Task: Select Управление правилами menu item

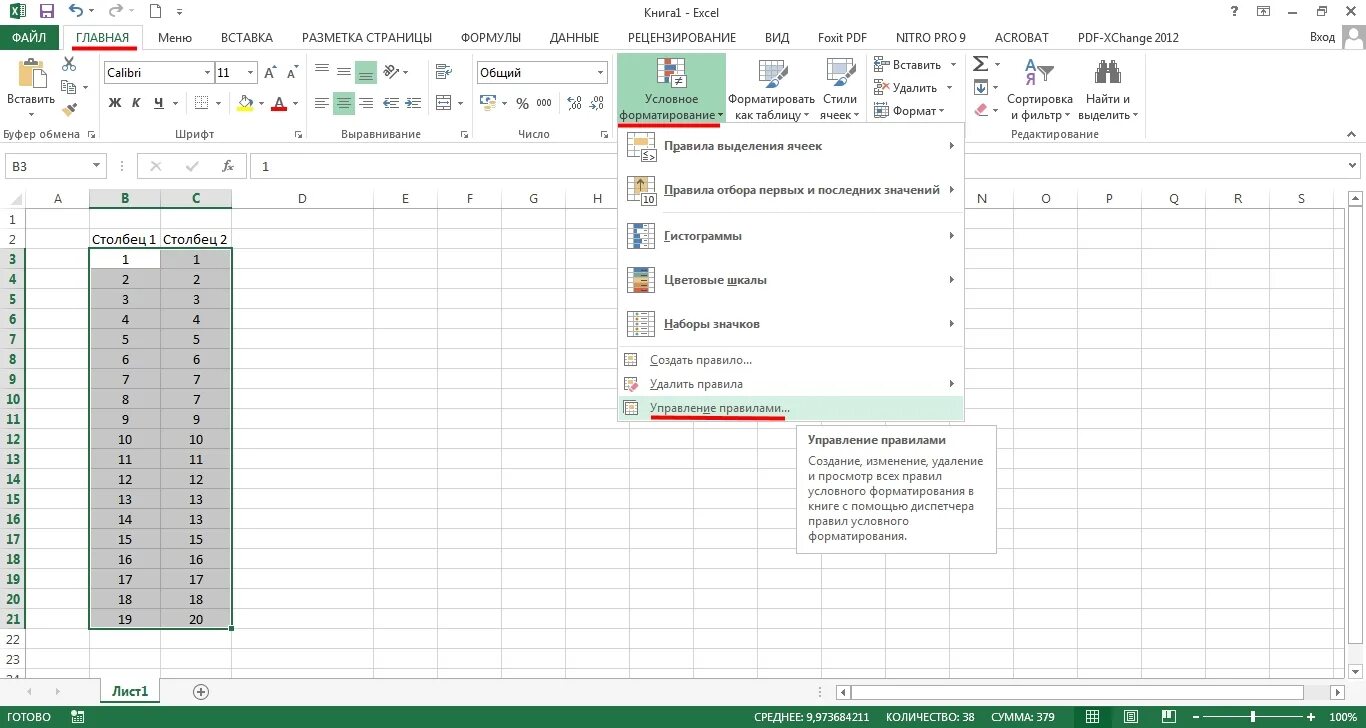Action: point(791,408)
